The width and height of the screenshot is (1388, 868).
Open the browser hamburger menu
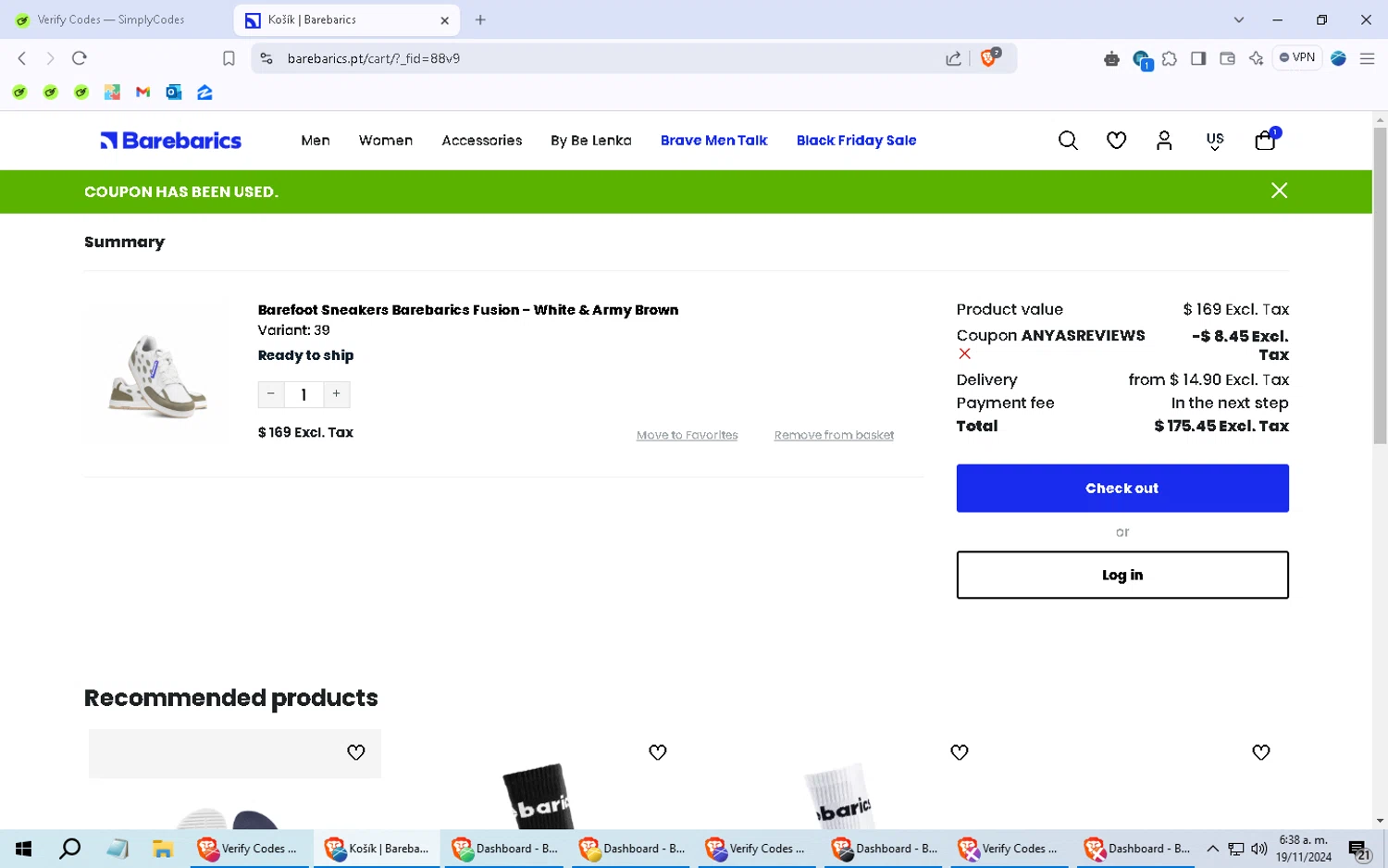(x=1367, y=58)
